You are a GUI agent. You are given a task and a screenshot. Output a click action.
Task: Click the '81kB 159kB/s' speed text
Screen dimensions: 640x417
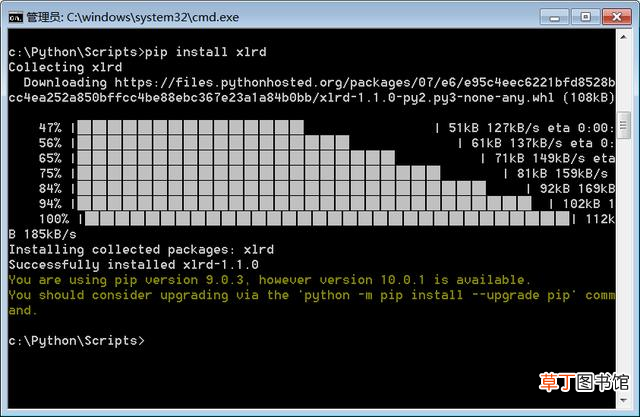pyautogui.click(x=562, y=173)
